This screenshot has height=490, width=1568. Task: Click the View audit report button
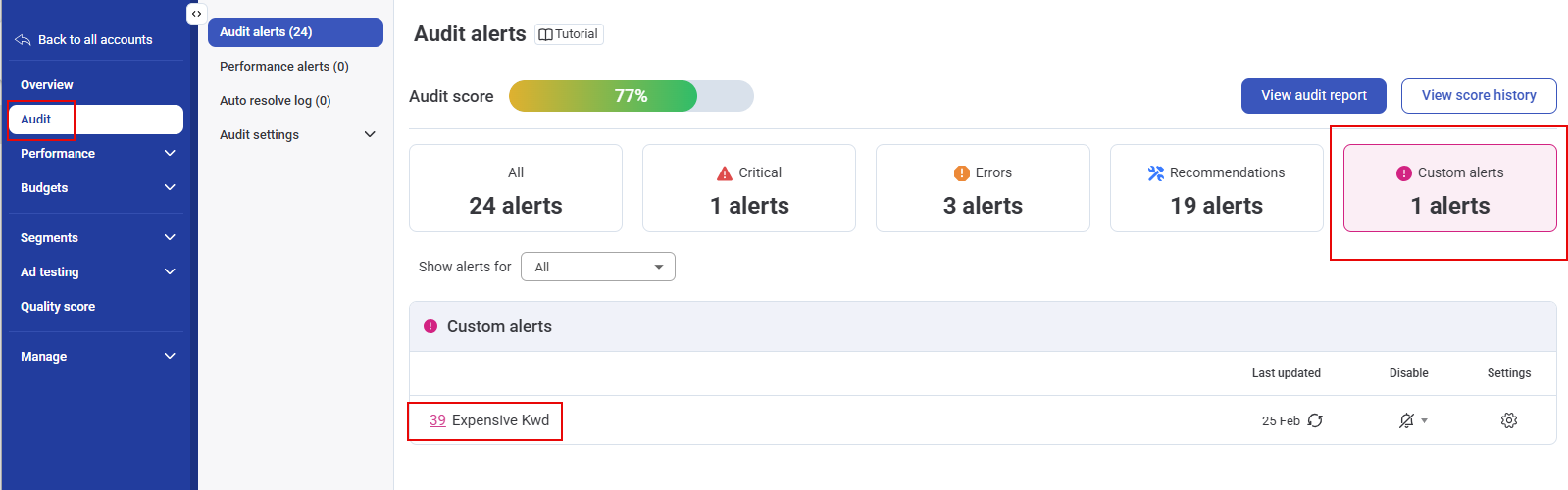pyautogui.click(x=1313, y=96)
